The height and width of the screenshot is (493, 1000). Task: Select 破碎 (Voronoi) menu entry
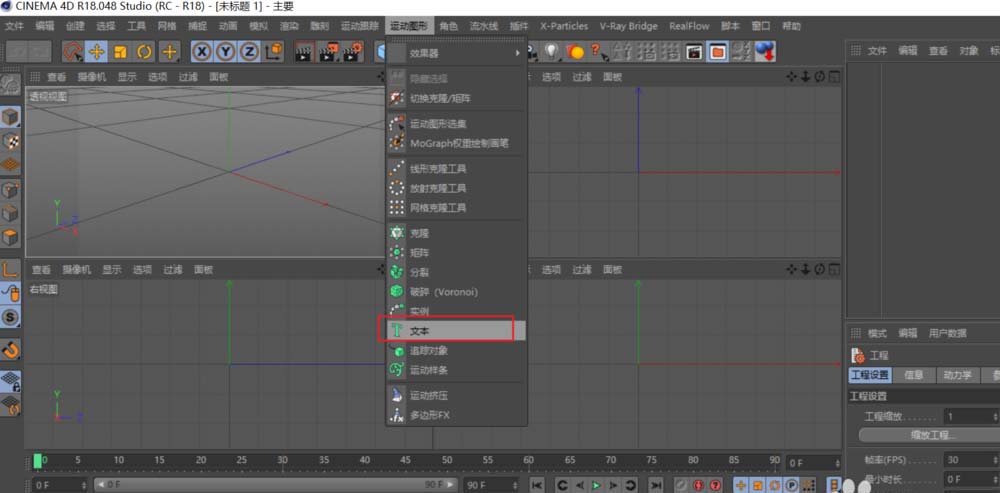point(456,291)
